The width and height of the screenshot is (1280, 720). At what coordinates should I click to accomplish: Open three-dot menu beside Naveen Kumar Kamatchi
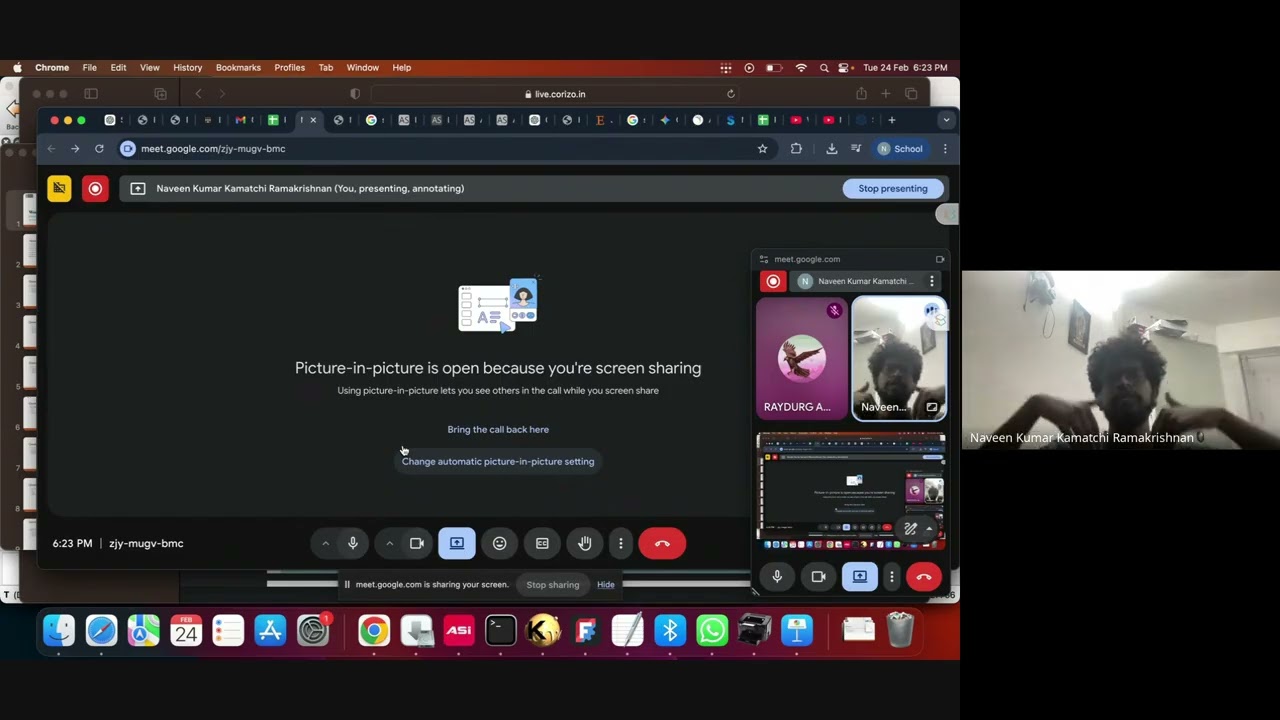[x=932, y=281]
